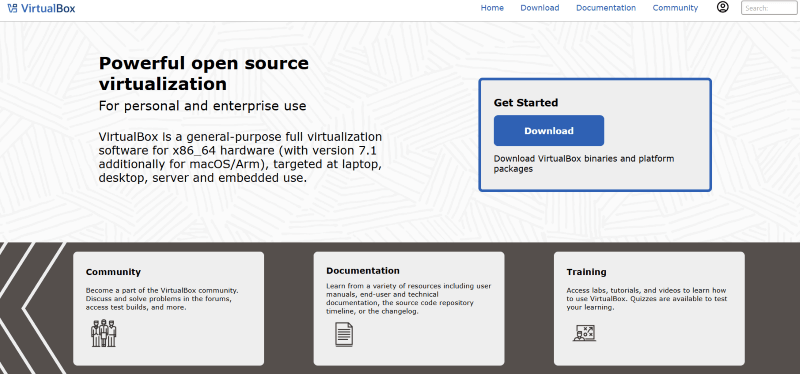This screenshot has width=800, height=374.
Task: Focus the Search input field
Action: [769, 8]
